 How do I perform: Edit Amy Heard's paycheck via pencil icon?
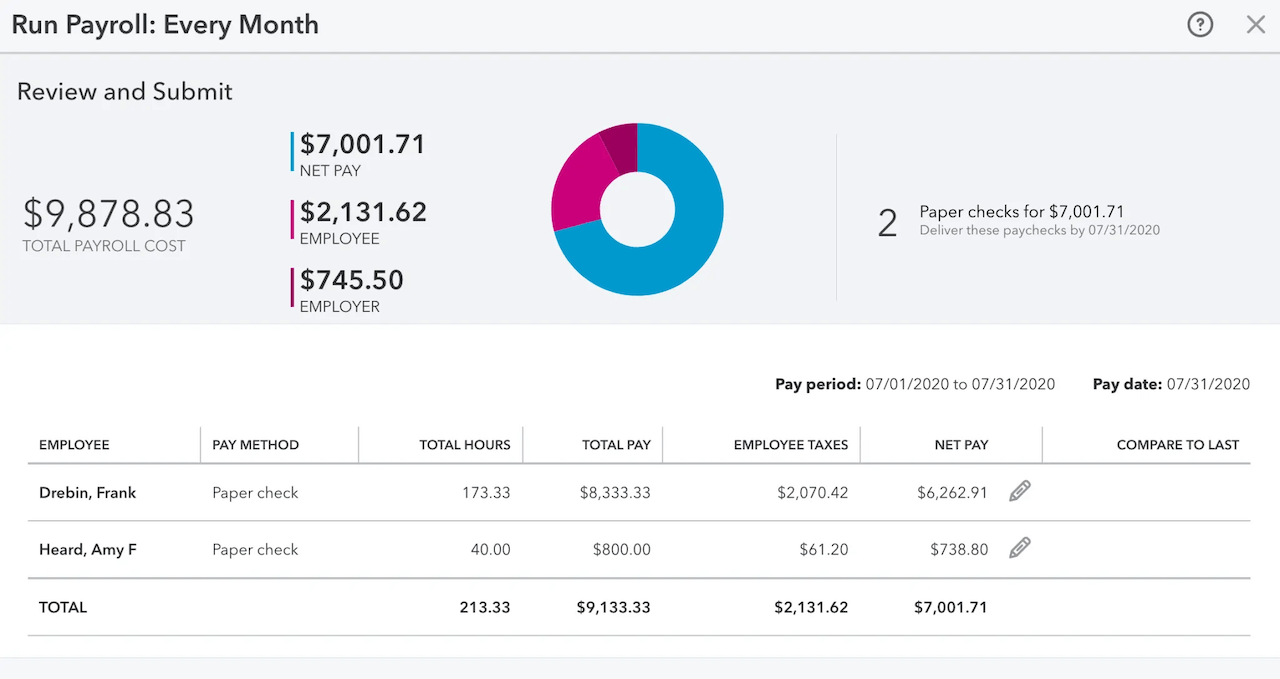click(x=1019, y=547)
